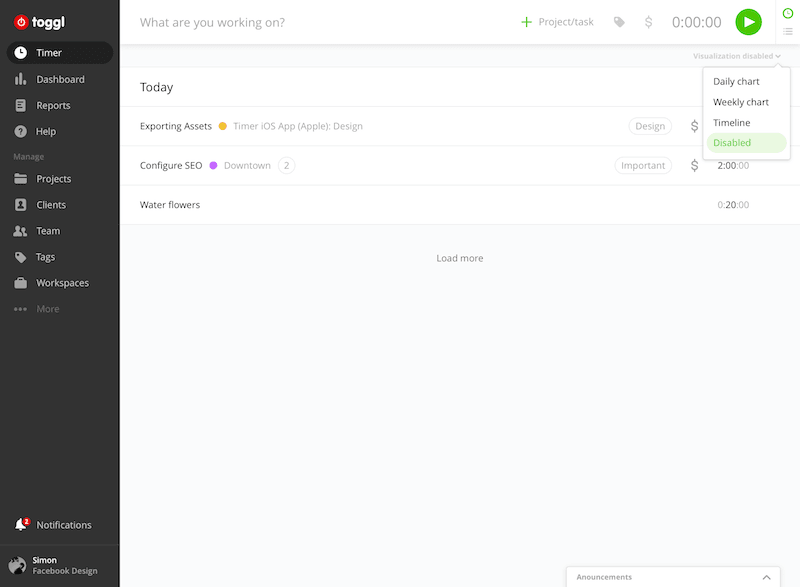Click the Notifications bell icon

tap(21, 524)
